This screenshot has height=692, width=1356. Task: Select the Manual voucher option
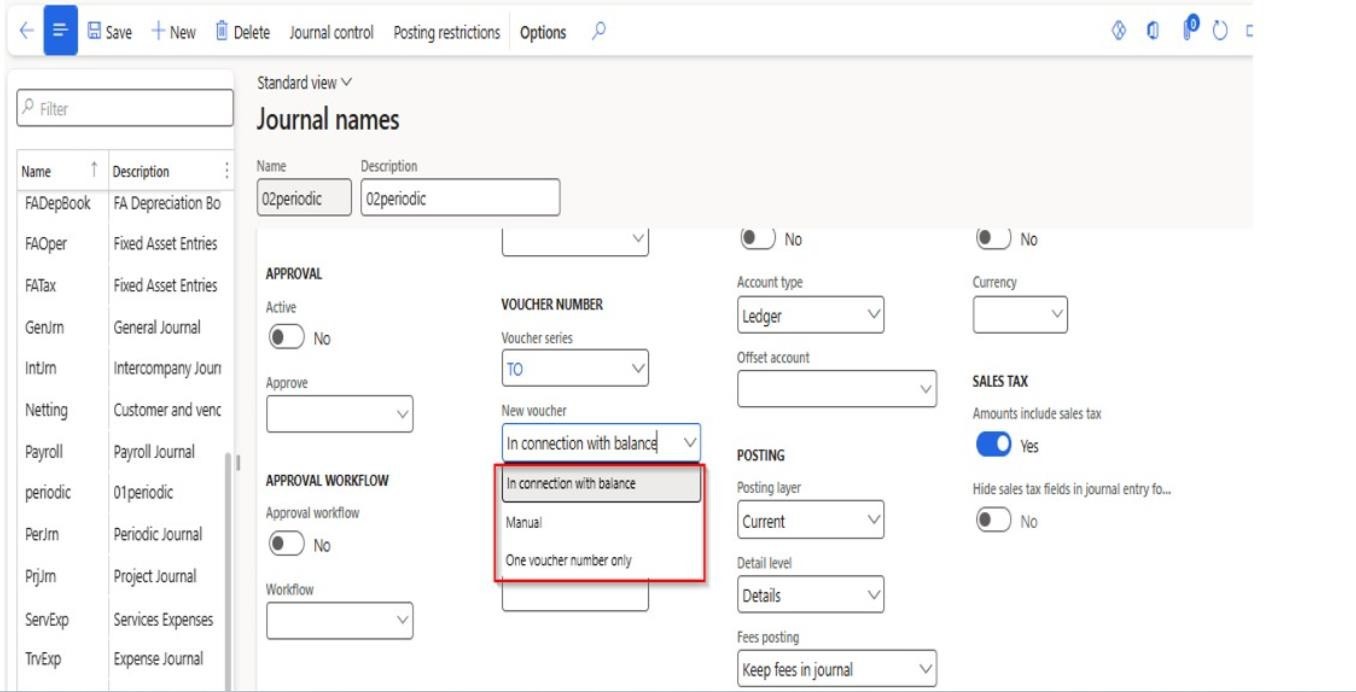pyautogui.click(x=524, y=522)
